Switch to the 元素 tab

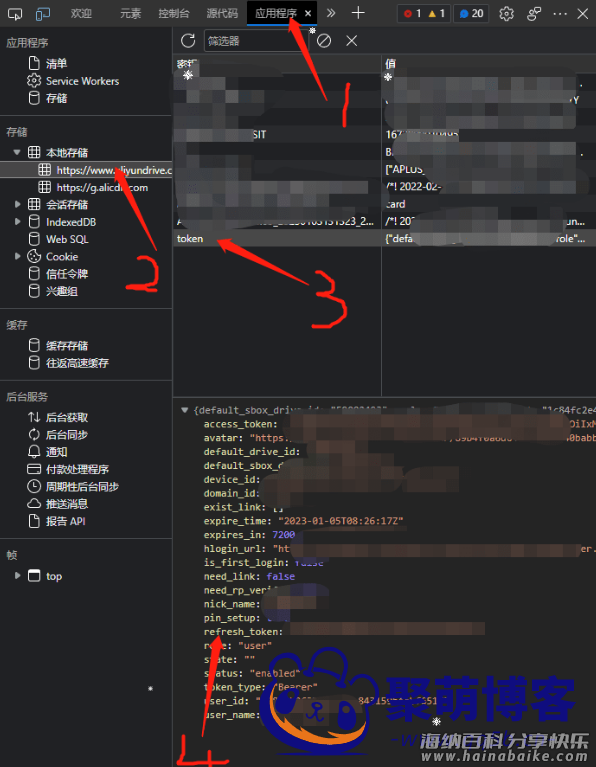coord(130,14)
